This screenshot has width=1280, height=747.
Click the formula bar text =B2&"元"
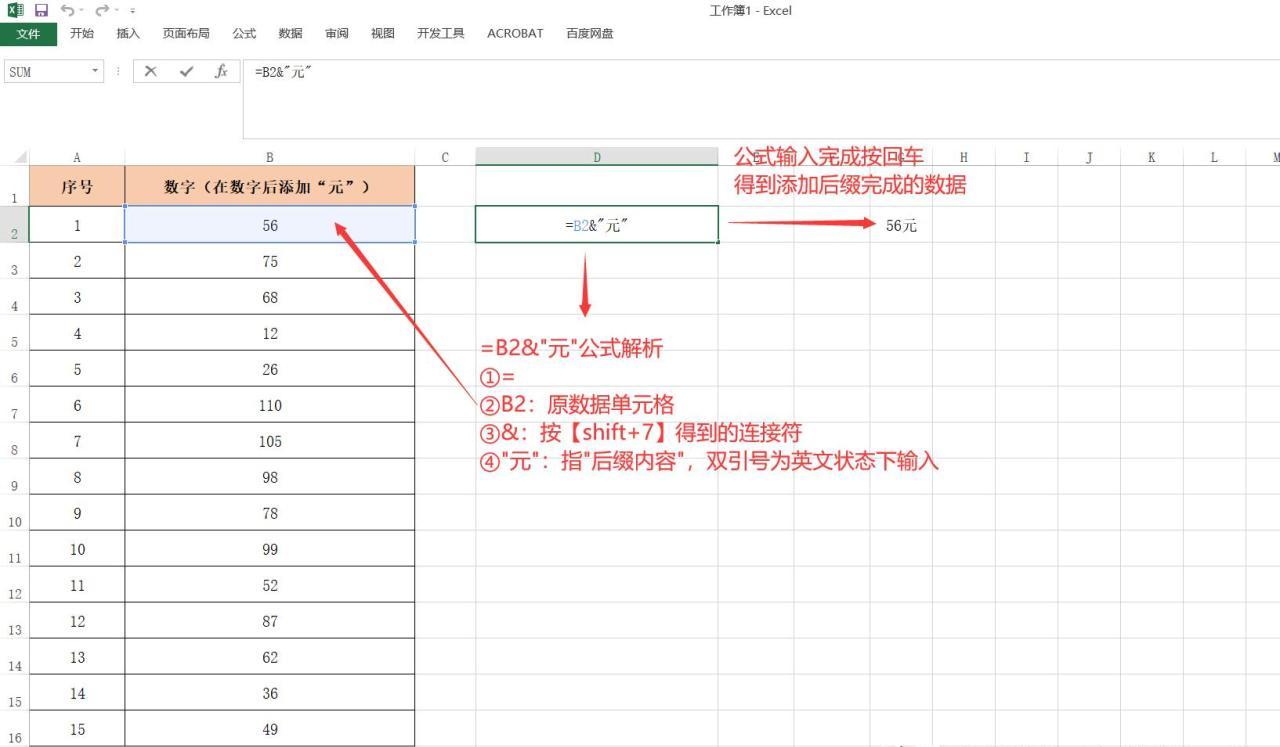[x=283, y=72]
